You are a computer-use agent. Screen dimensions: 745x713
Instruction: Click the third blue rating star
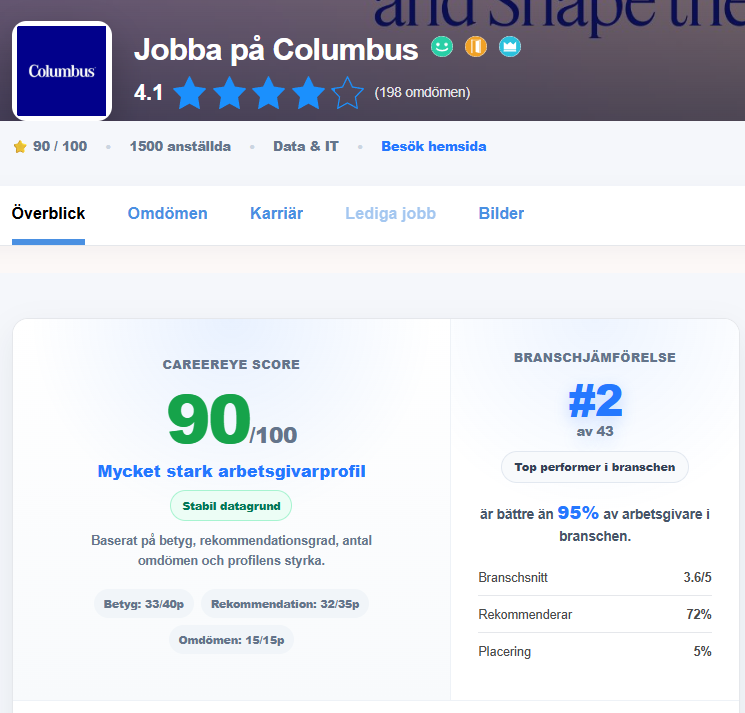click(269, 93)
